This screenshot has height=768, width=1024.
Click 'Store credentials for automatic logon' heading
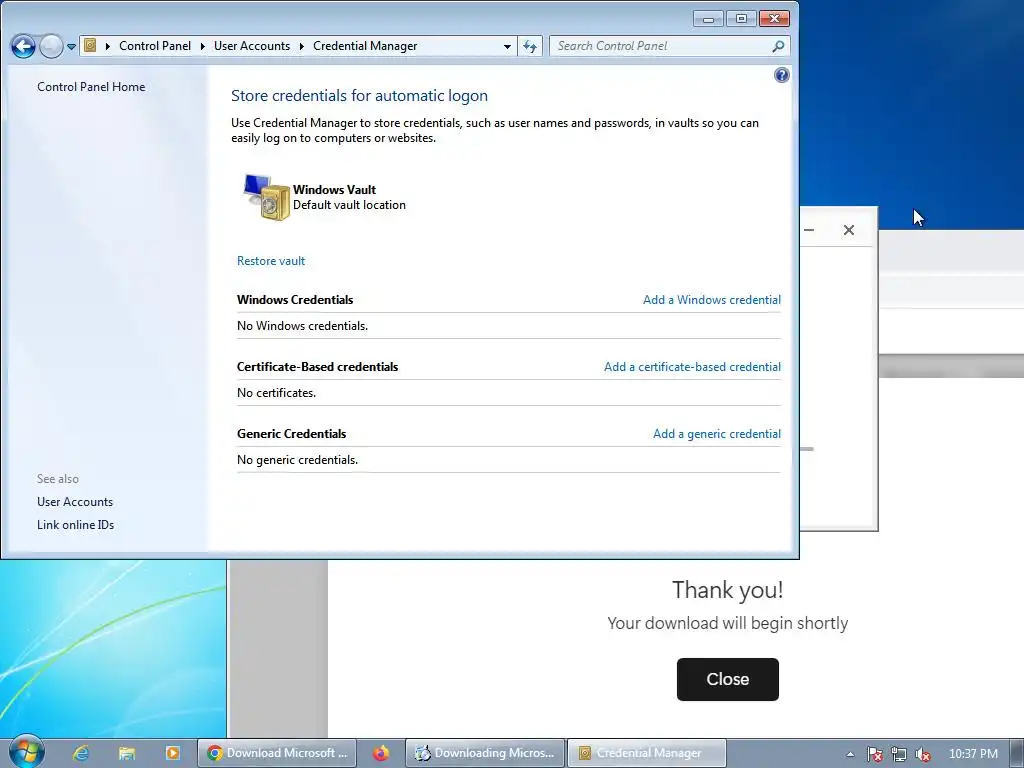(359, 96)
